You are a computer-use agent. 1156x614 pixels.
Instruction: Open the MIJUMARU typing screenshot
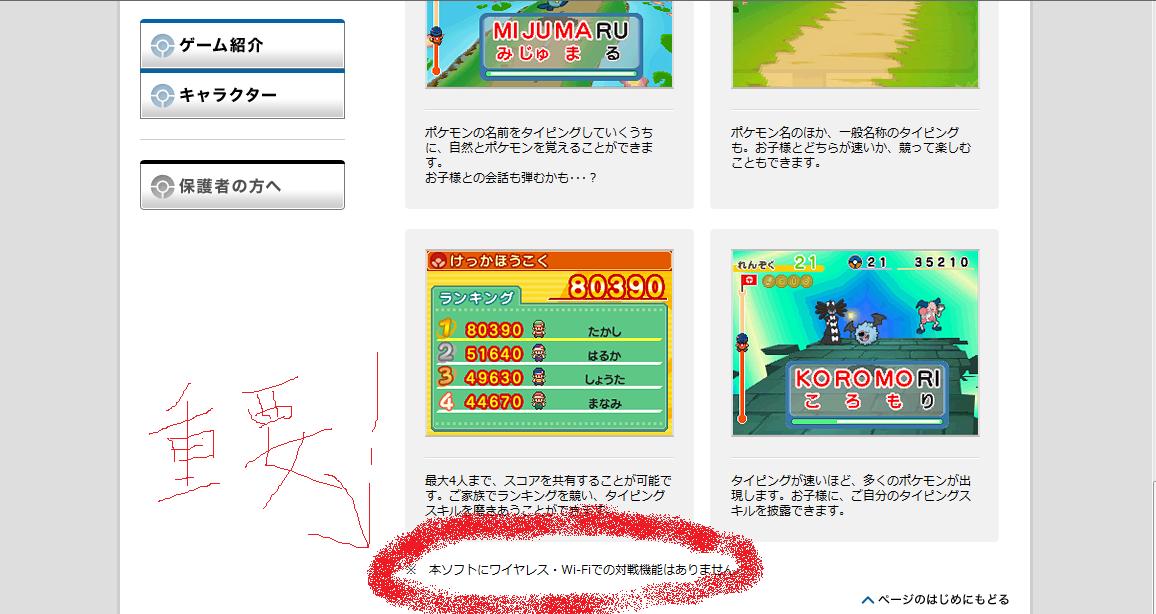[x=549, y=43]
